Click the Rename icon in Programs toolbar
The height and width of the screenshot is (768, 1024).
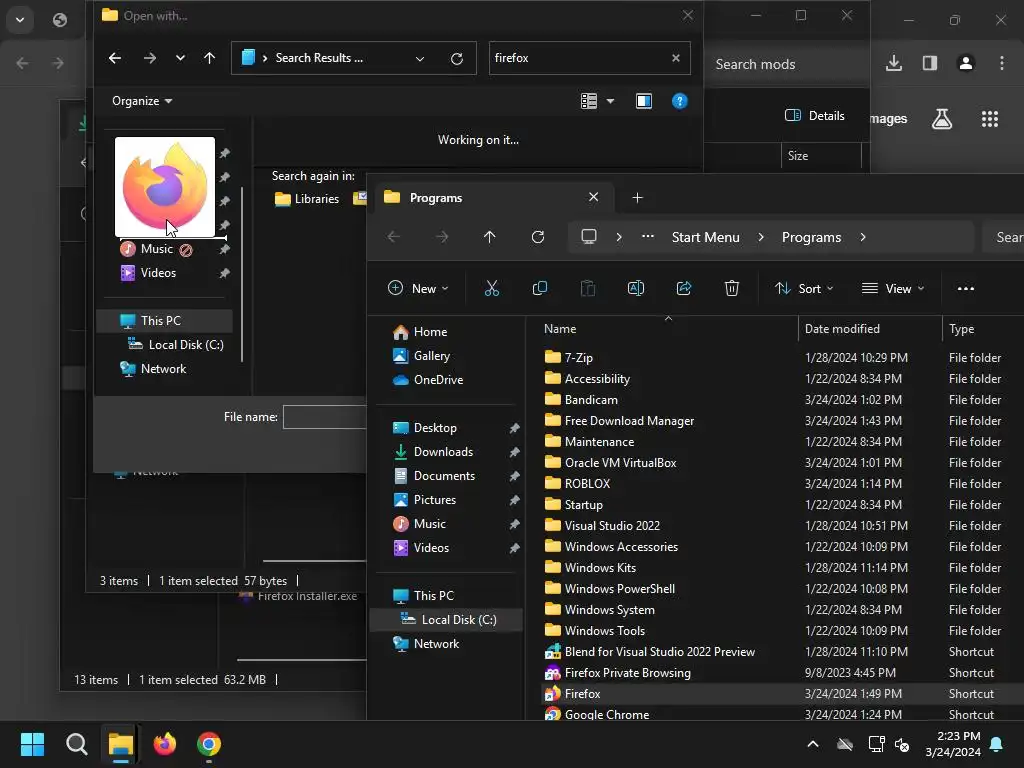(635, 288)
